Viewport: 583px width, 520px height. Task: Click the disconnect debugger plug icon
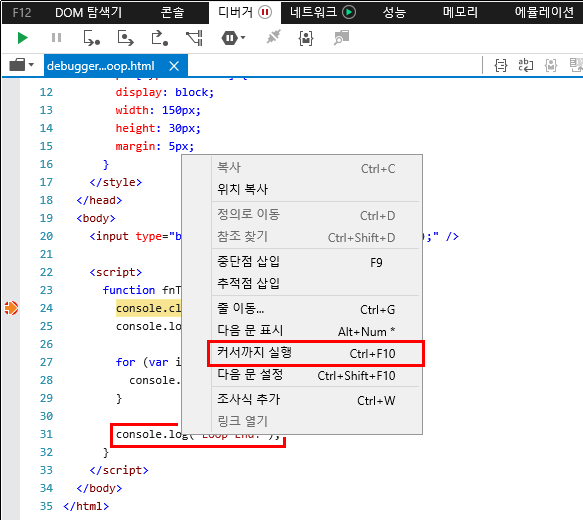274,37
